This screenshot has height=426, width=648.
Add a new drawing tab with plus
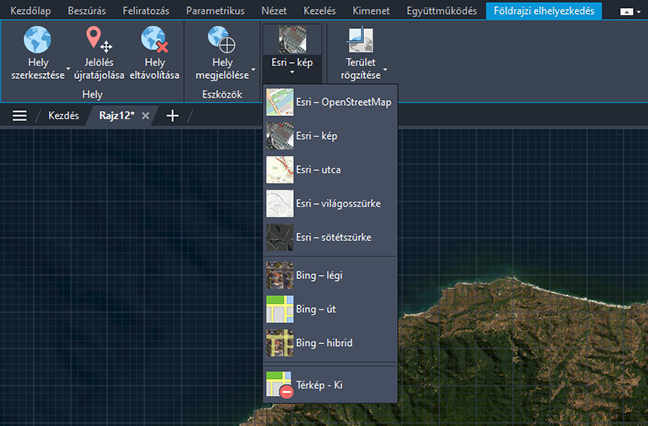tap(172, 116)
